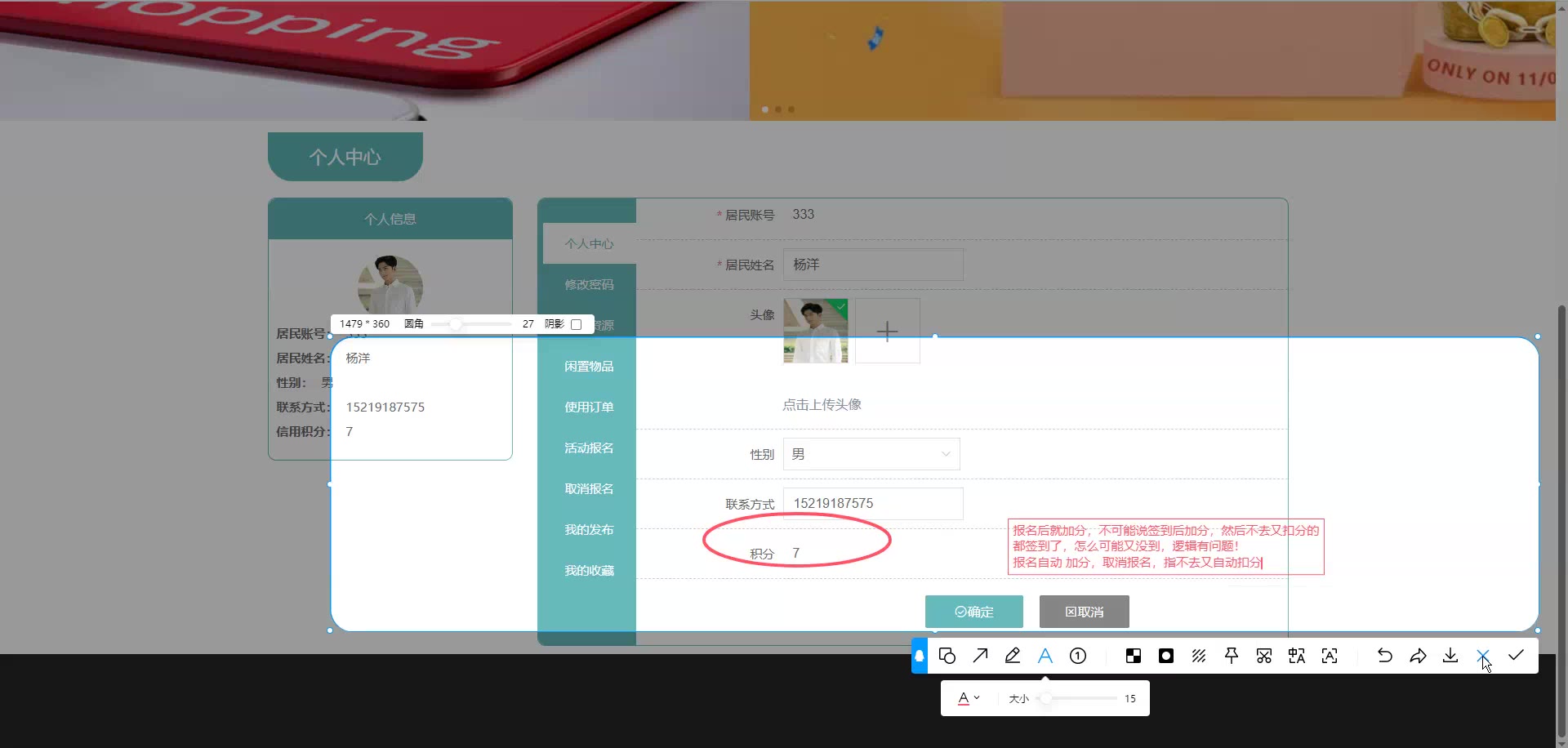Open 我的发布 in the side menu
1568x748 pixels.
pos(589,529)
